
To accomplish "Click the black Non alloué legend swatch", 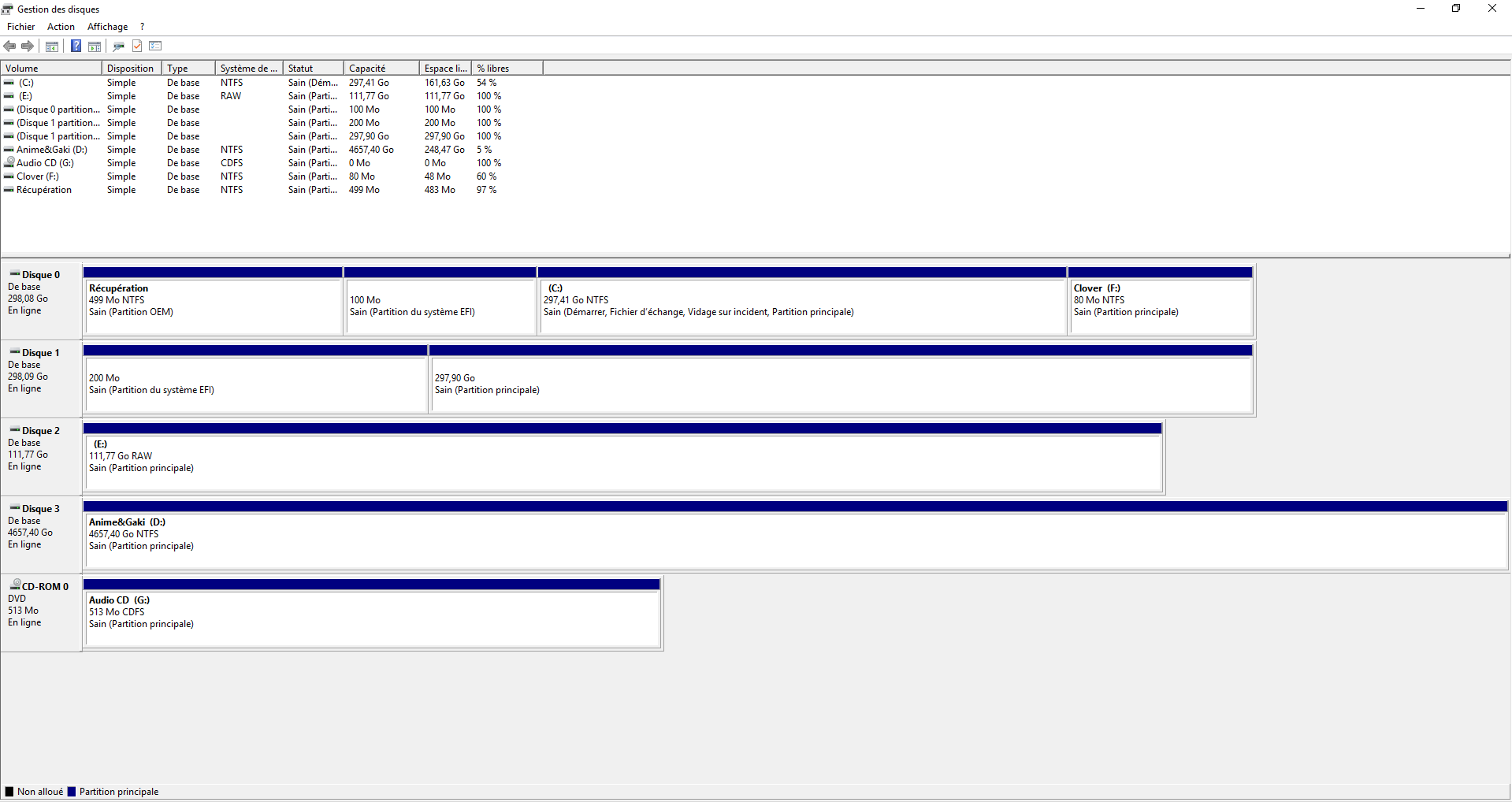I will coord(9,792).
